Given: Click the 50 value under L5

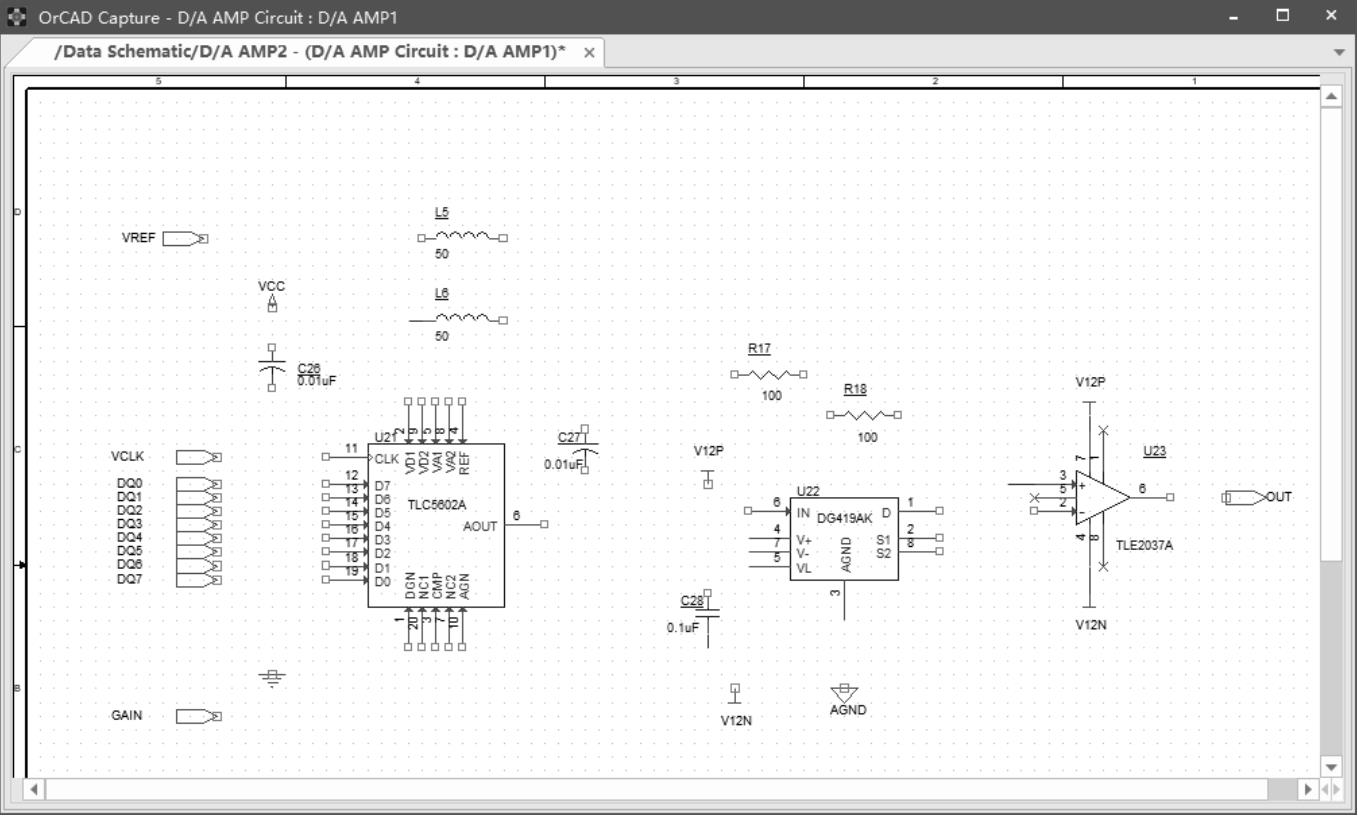Looking at the screenshot, I should point(442,254).
